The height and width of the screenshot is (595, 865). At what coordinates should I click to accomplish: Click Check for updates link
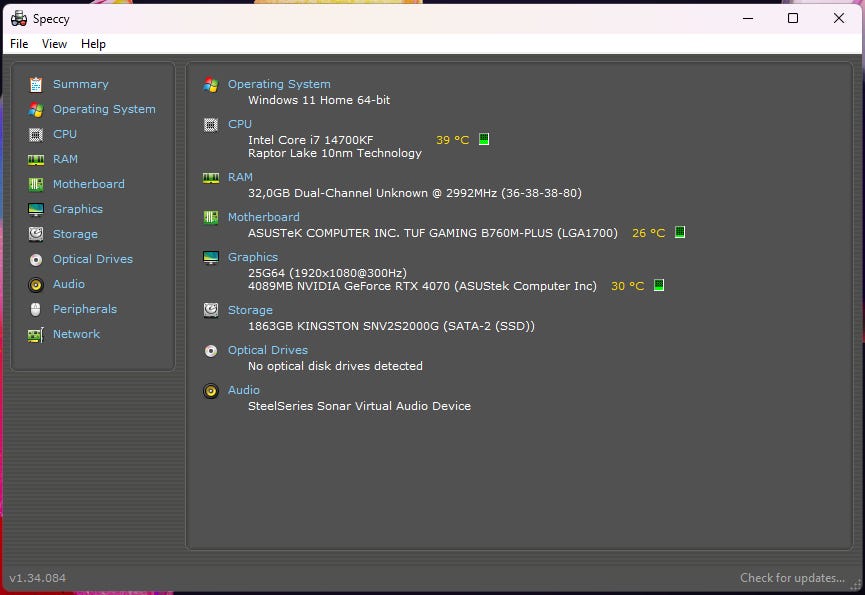792,578
